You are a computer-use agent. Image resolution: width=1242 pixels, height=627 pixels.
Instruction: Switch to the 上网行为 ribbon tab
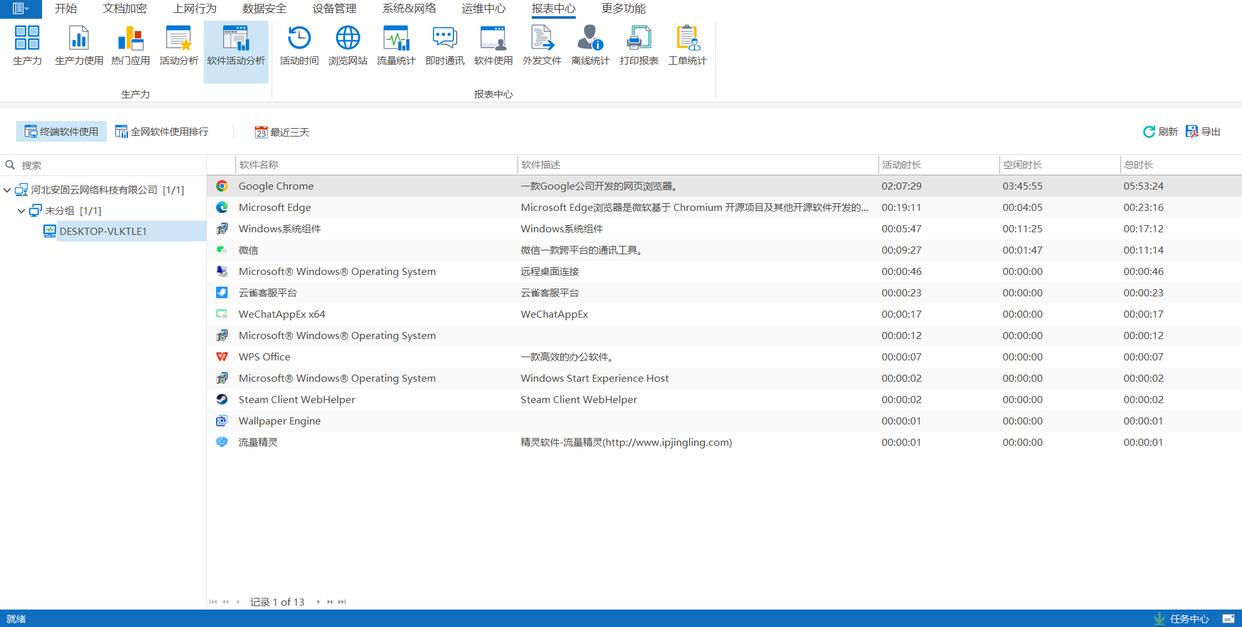194,9
